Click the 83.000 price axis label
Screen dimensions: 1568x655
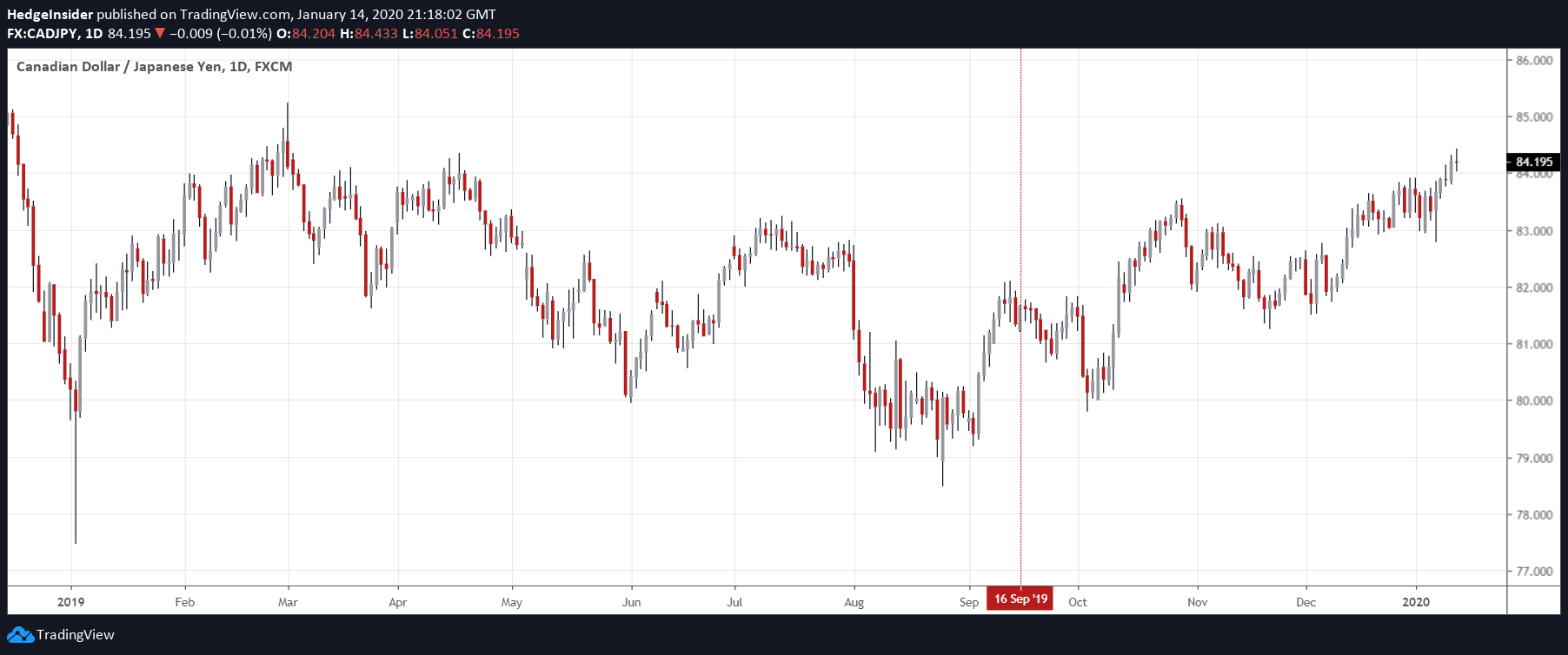1534,231
